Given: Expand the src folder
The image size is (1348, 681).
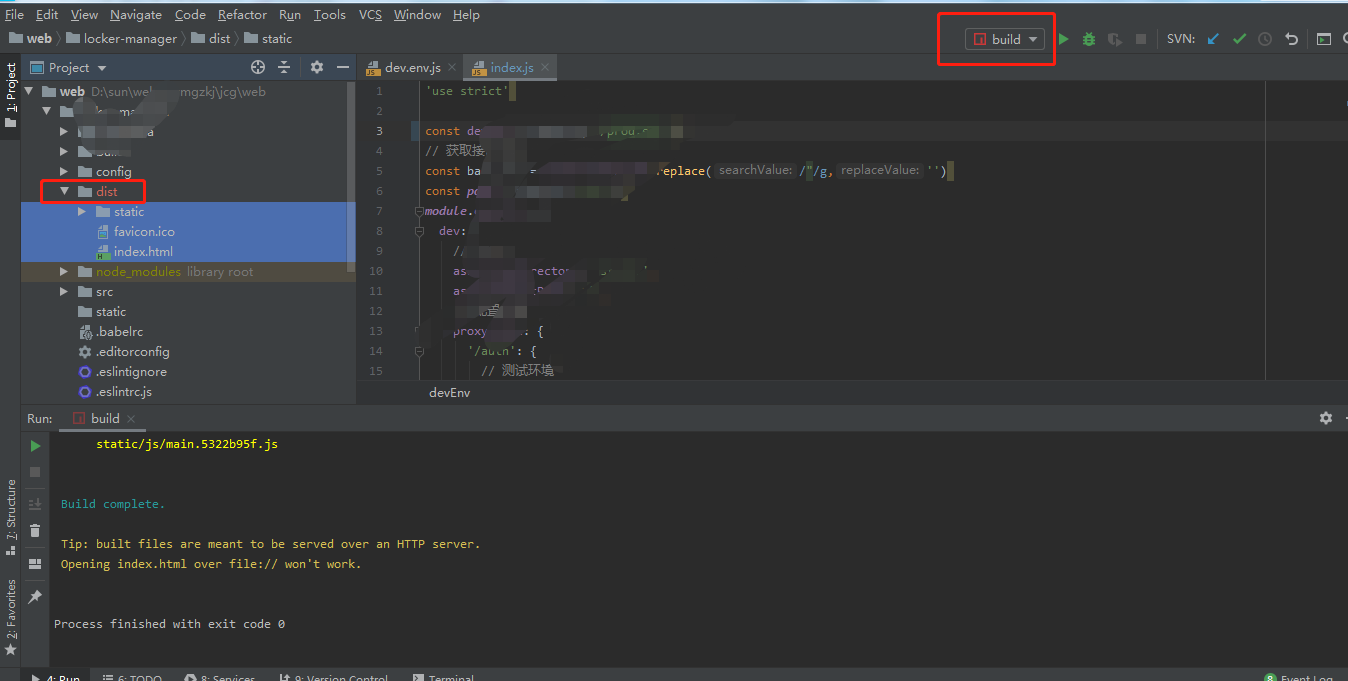Looking at the screenshot, I should pos(63,291).
